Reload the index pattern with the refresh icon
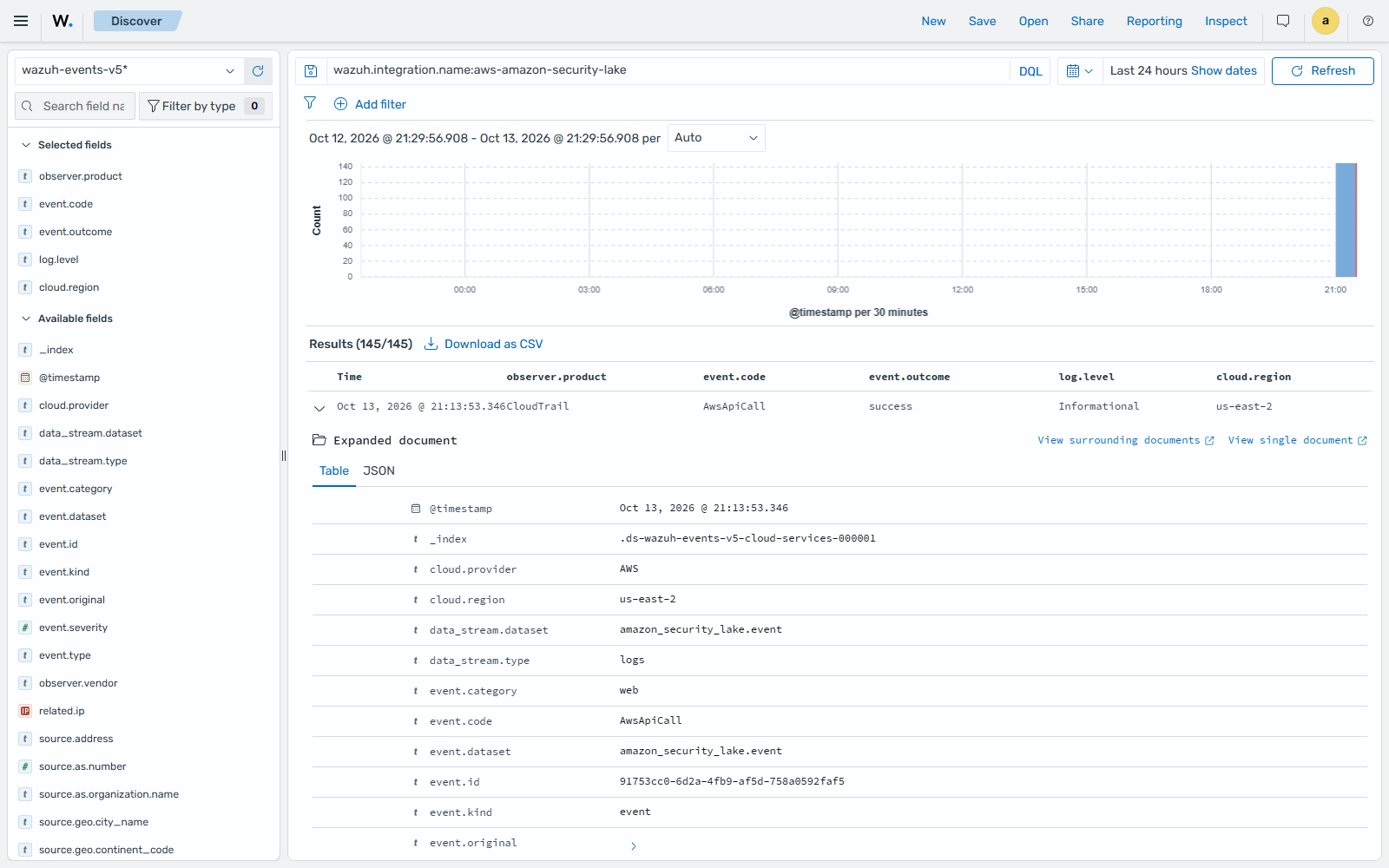The image size is (1389, 868). (x=258, y=71)
